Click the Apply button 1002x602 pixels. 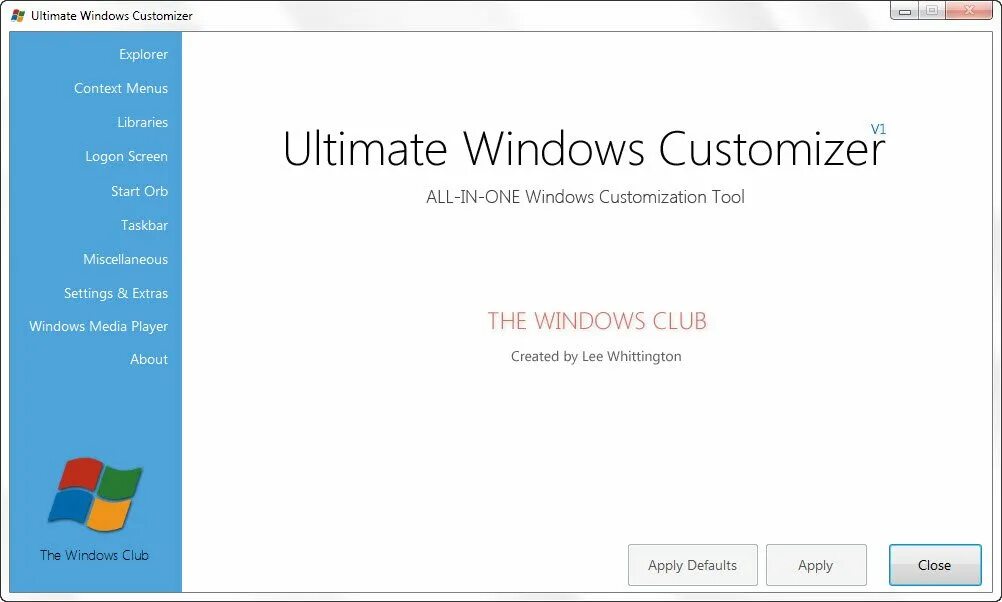[x=816, y=565]
